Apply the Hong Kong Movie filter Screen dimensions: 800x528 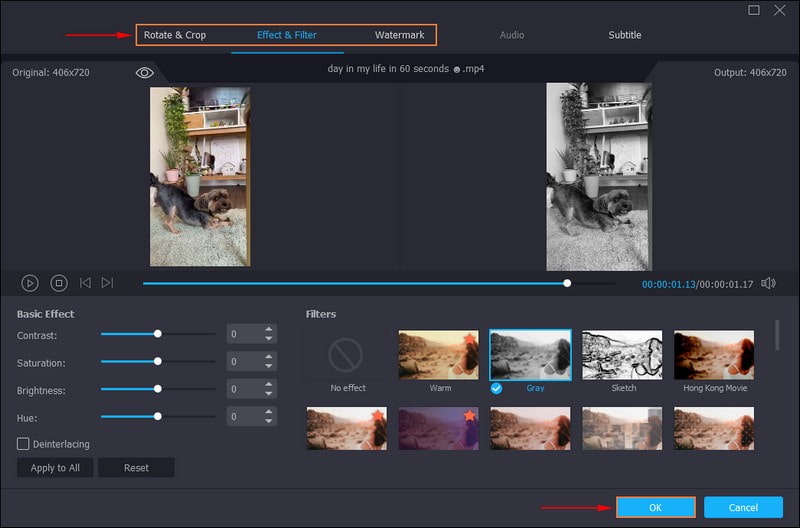click(x=713, y=355)
